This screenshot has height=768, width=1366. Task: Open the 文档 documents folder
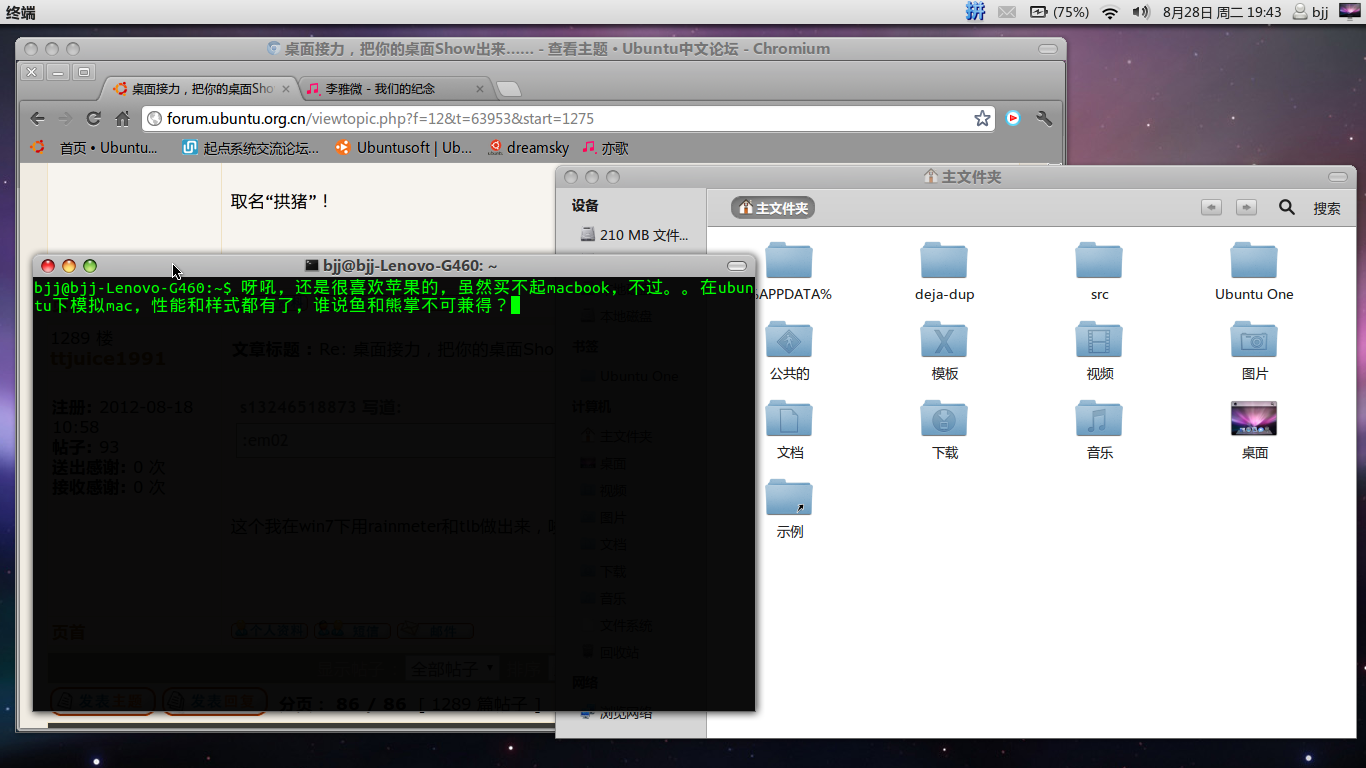coord(789,429)
